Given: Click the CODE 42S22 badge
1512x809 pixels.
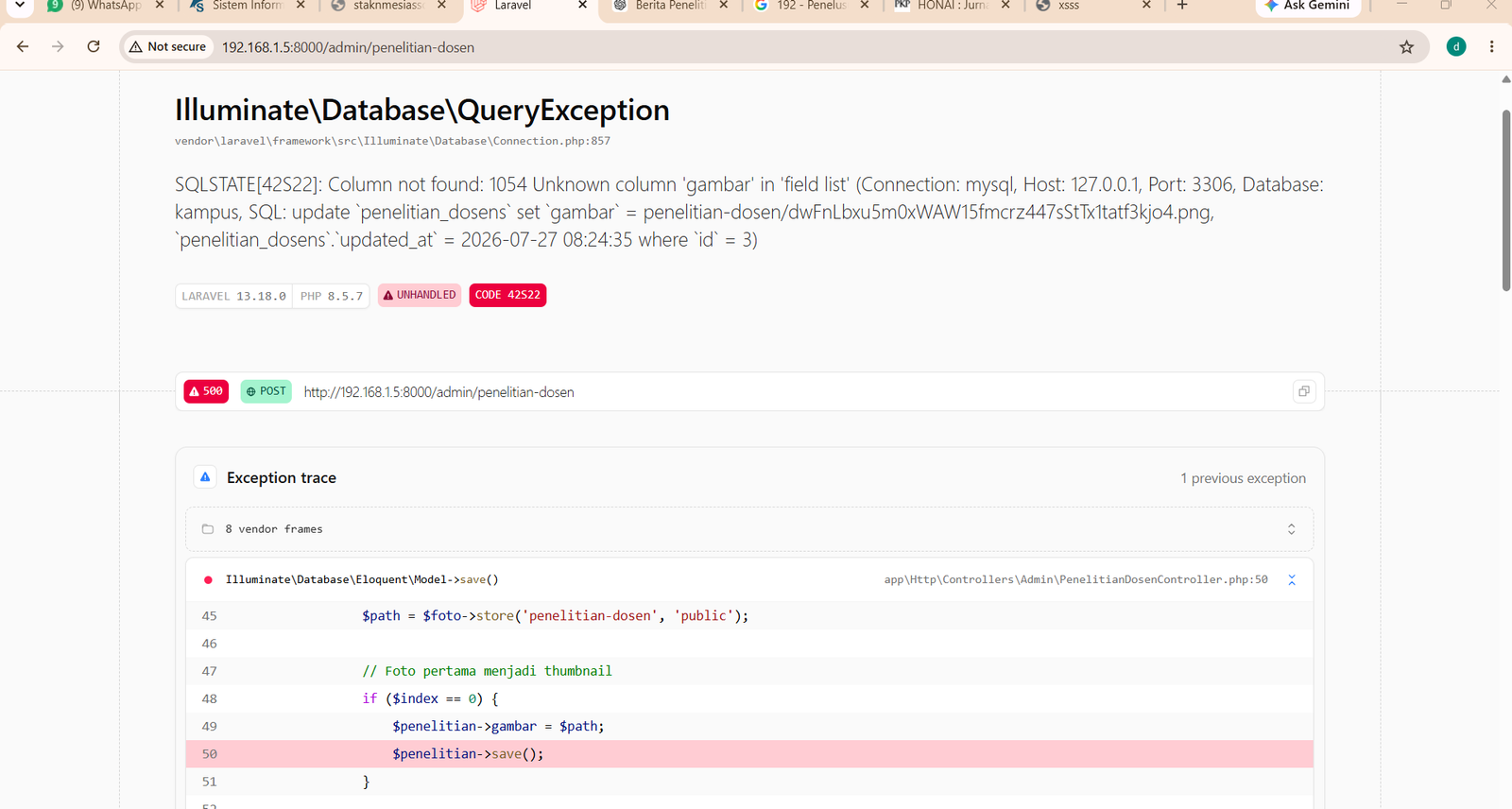Looking at the screenshot, I should 507,295.
